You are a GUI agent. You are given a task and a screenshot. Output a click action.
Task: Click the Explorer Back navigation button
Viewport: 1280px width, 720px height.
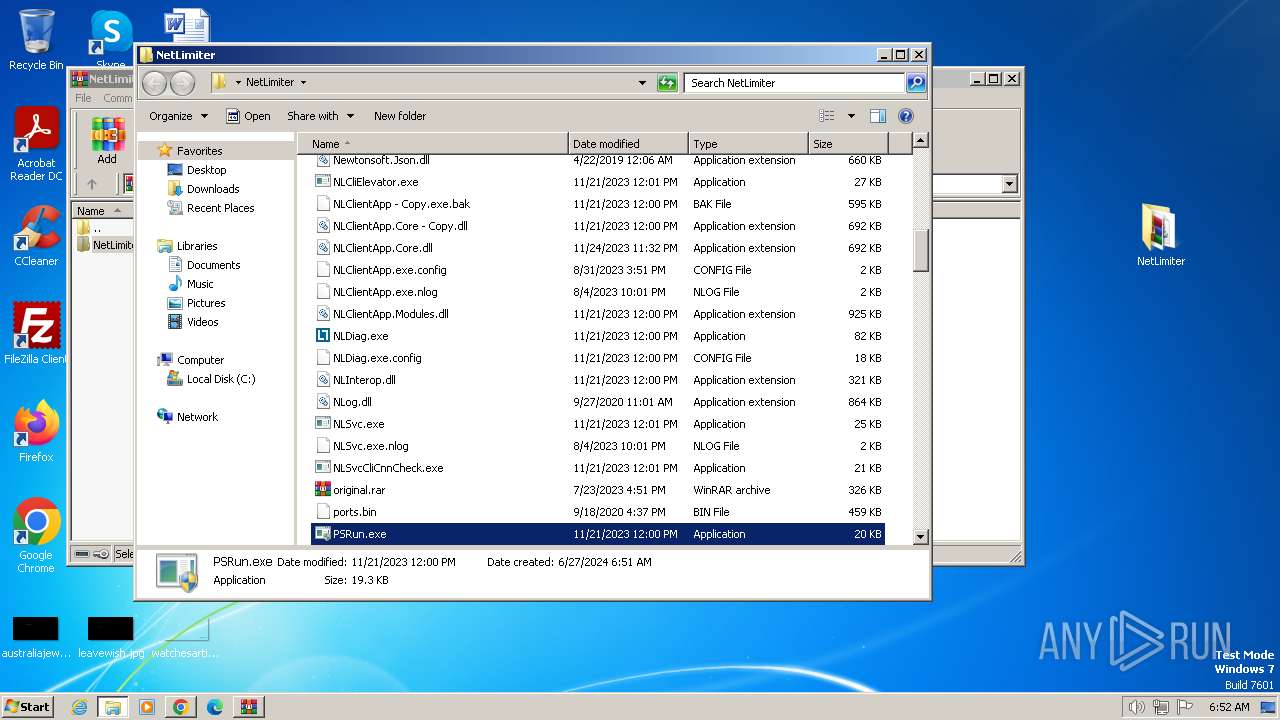154,83
